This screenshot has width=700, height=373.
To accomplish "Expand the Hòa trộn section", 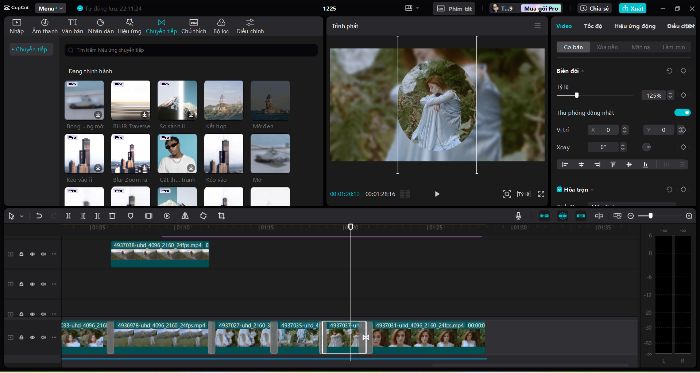I will tap(592, 190).
